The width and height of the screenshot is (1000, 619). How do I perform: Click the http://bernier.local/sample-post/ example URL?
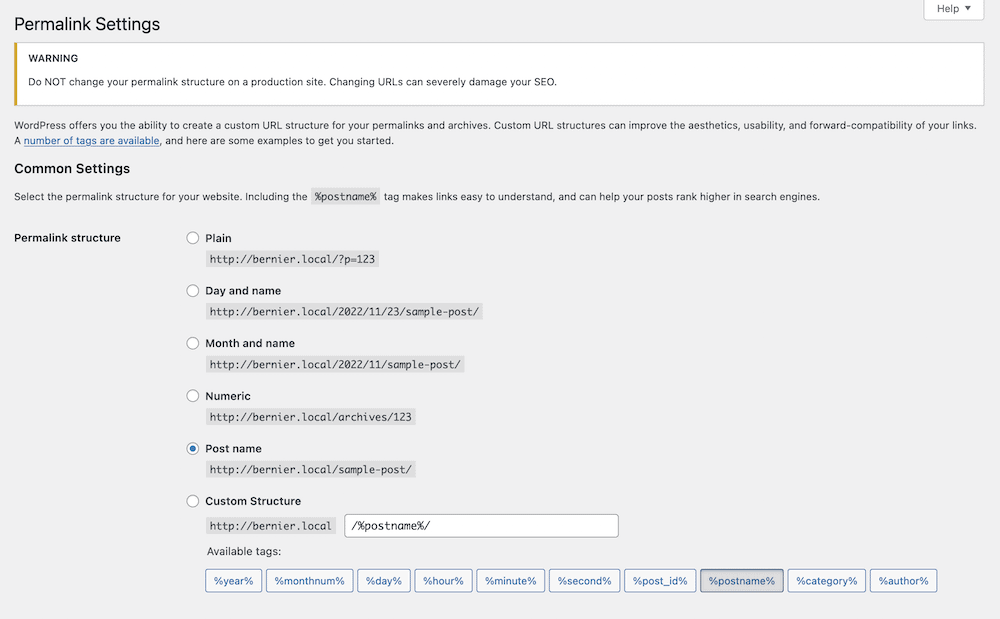click(x=311, y=470)
